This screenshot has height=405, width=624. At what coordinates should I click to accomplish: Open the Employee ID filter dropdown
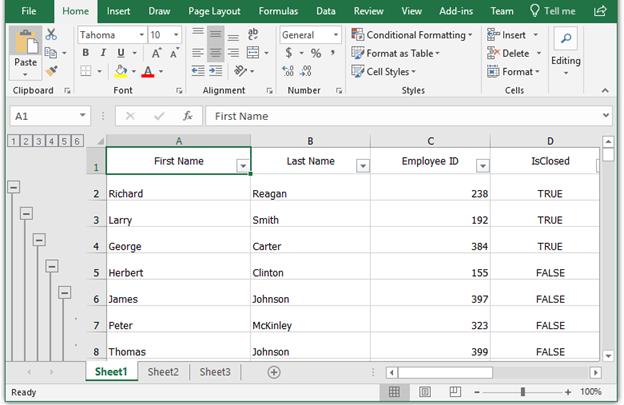[x=482, y=166]
